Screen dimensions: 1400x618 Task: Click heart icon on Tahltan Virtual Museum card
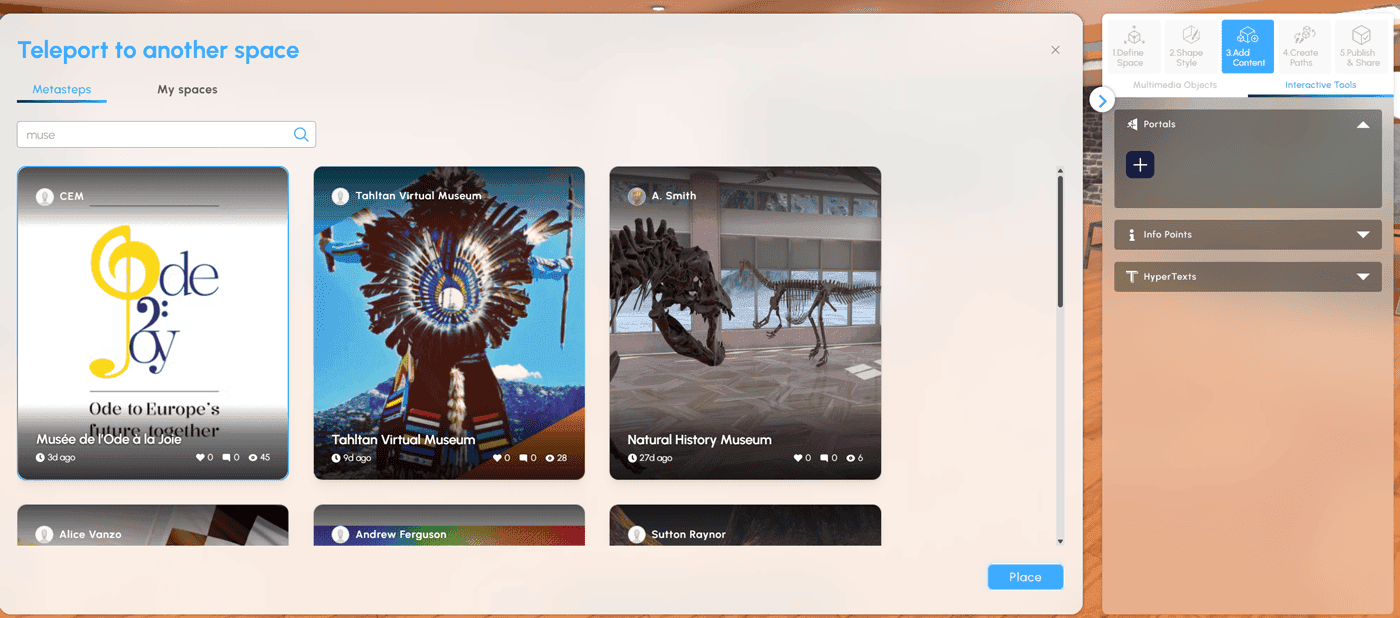(x=497, y=458)
